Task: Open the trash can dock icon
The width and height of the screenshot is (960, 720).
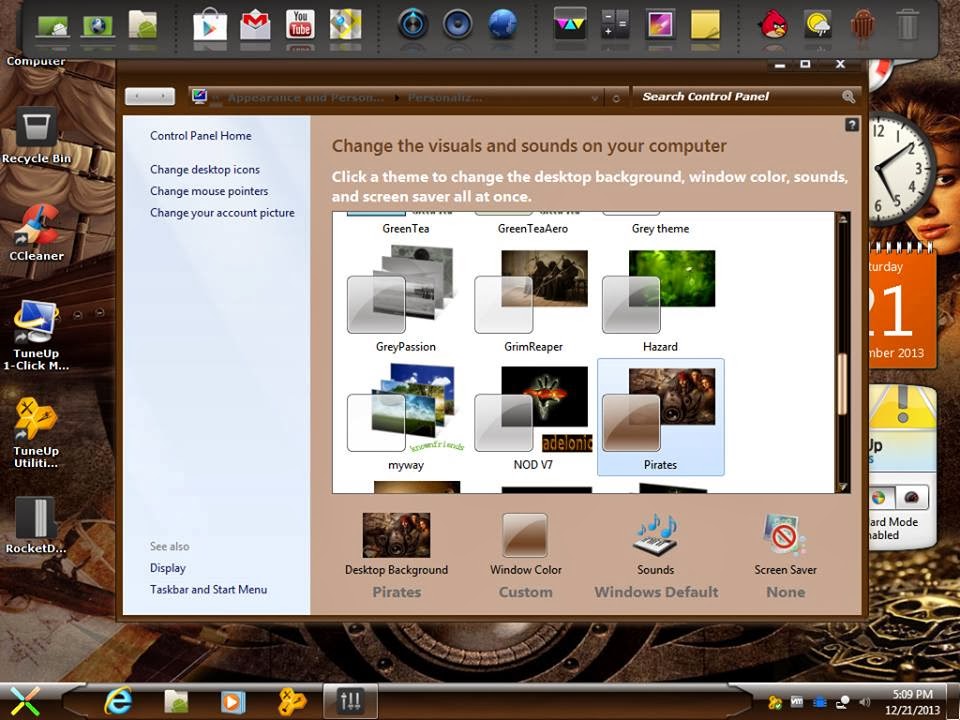Action: (907, 26)
